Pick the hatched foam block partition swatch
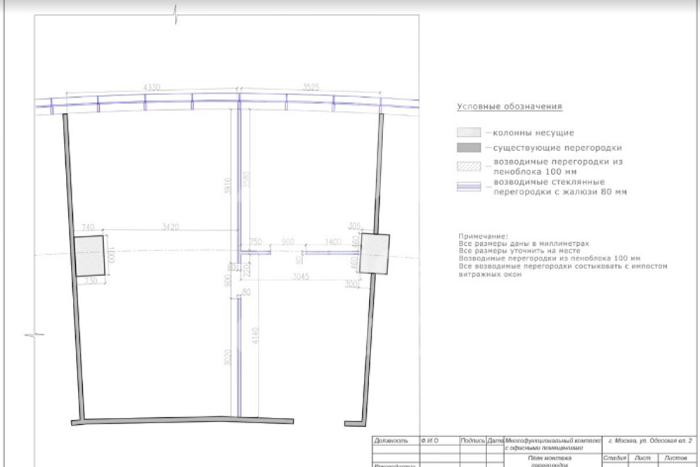Screen dimensions: 700x467 pos(469,165)
